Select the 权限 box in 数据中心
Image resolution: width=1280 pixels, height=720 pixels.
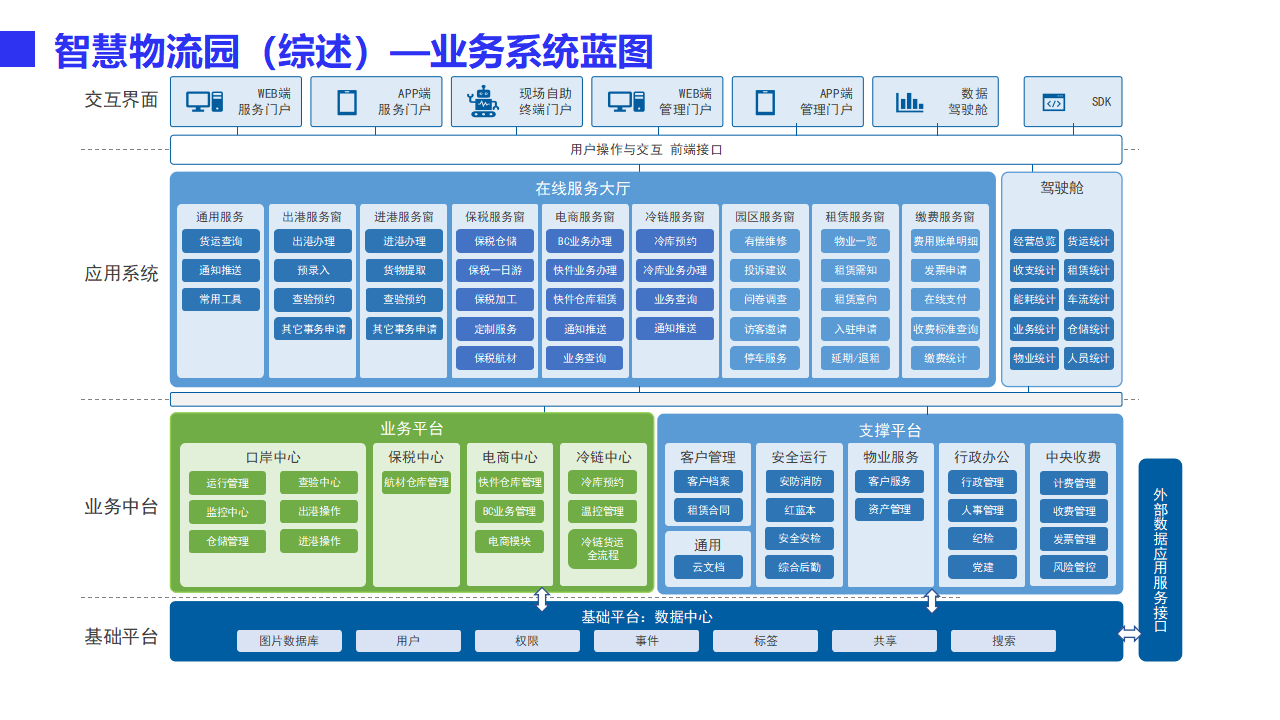click(x=527, y=641)
